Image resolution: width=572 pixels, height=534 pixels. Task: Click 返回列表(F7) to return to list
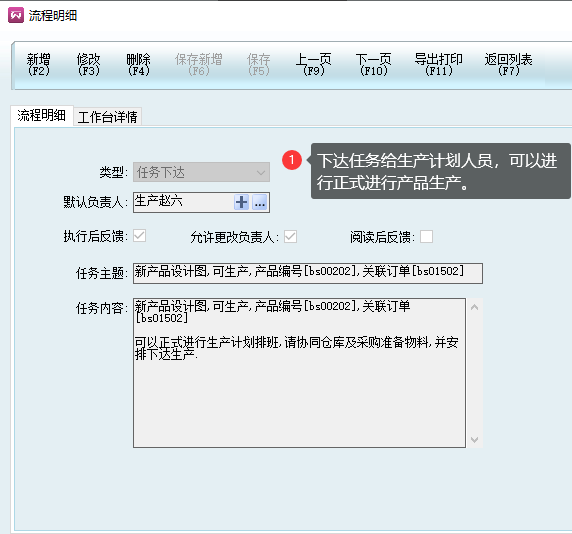click(509, 65)
